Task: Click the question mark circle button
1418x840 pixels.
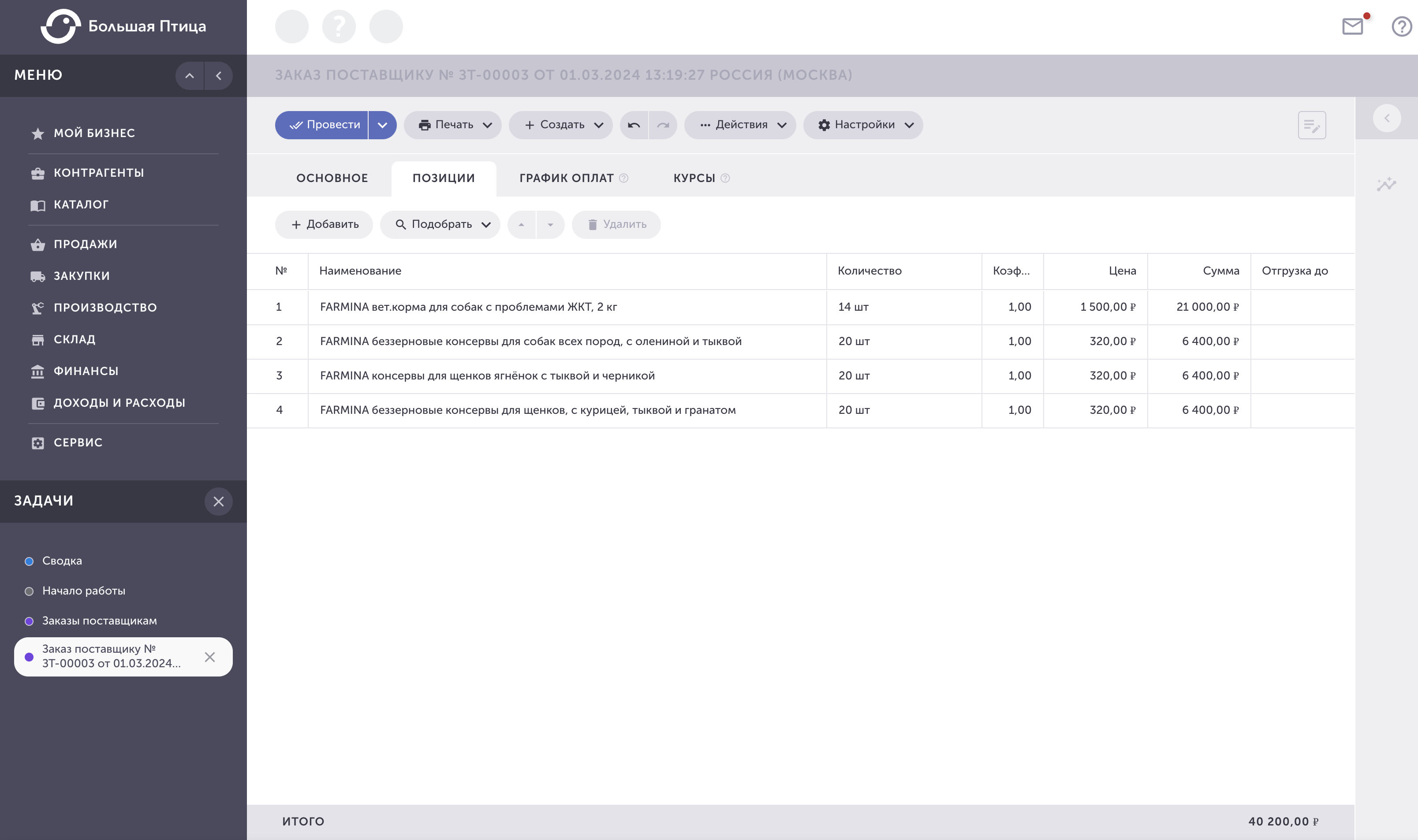Action: click(x=339, y=26)
